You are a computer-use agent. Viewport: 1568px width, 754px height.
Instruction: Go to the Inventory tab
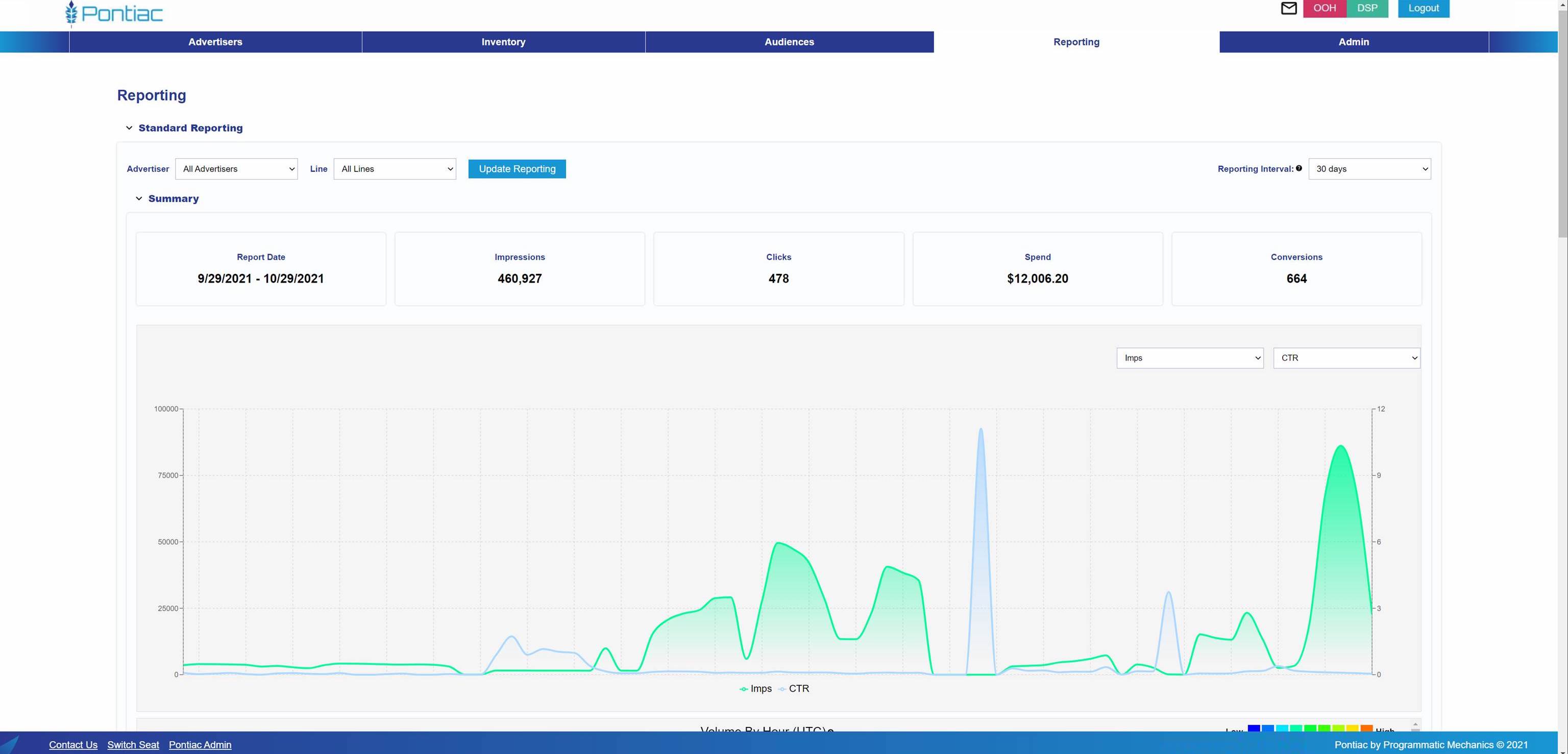503,42
